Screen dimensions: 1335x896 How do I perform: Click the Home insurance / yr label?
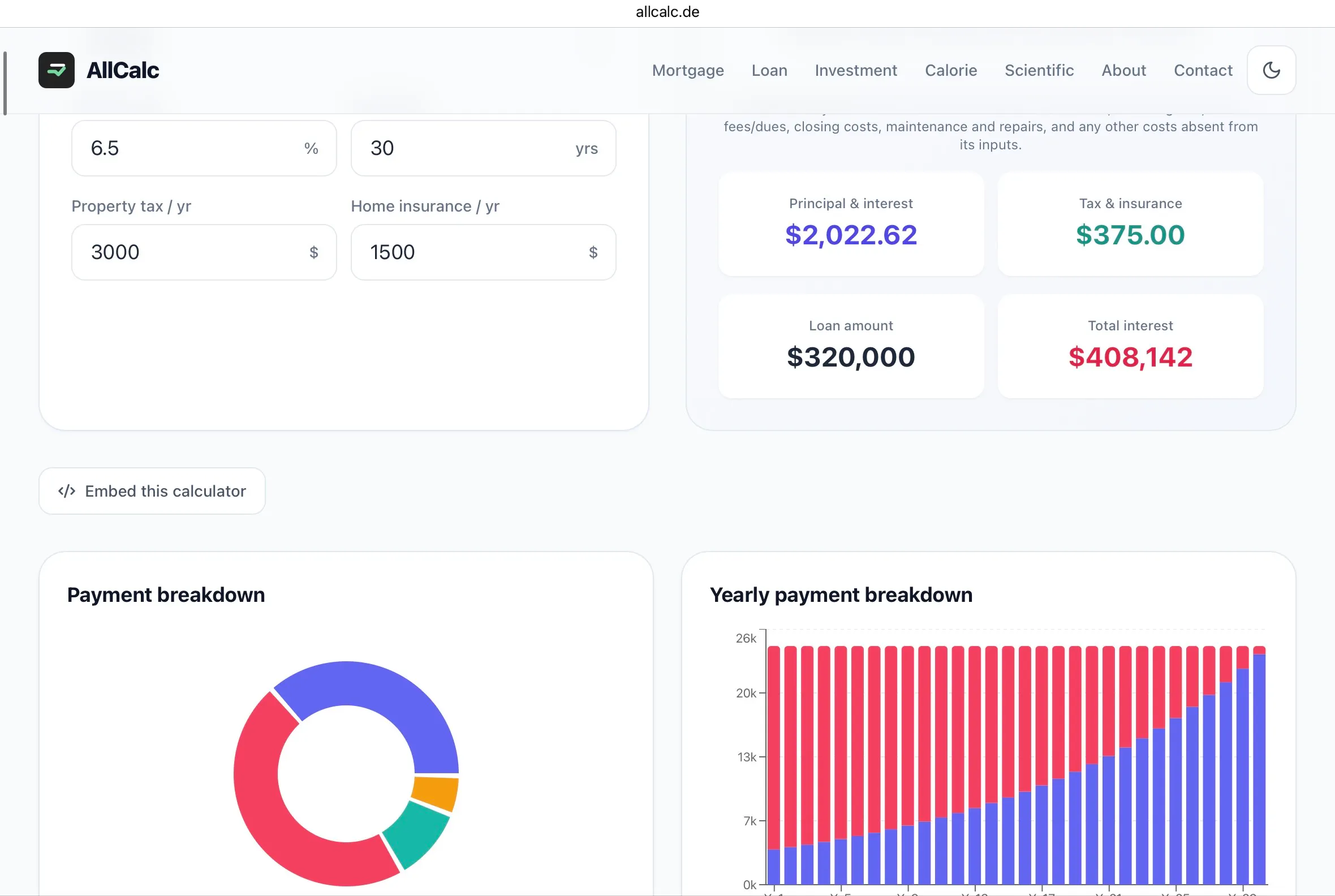(x=425, y=206)
